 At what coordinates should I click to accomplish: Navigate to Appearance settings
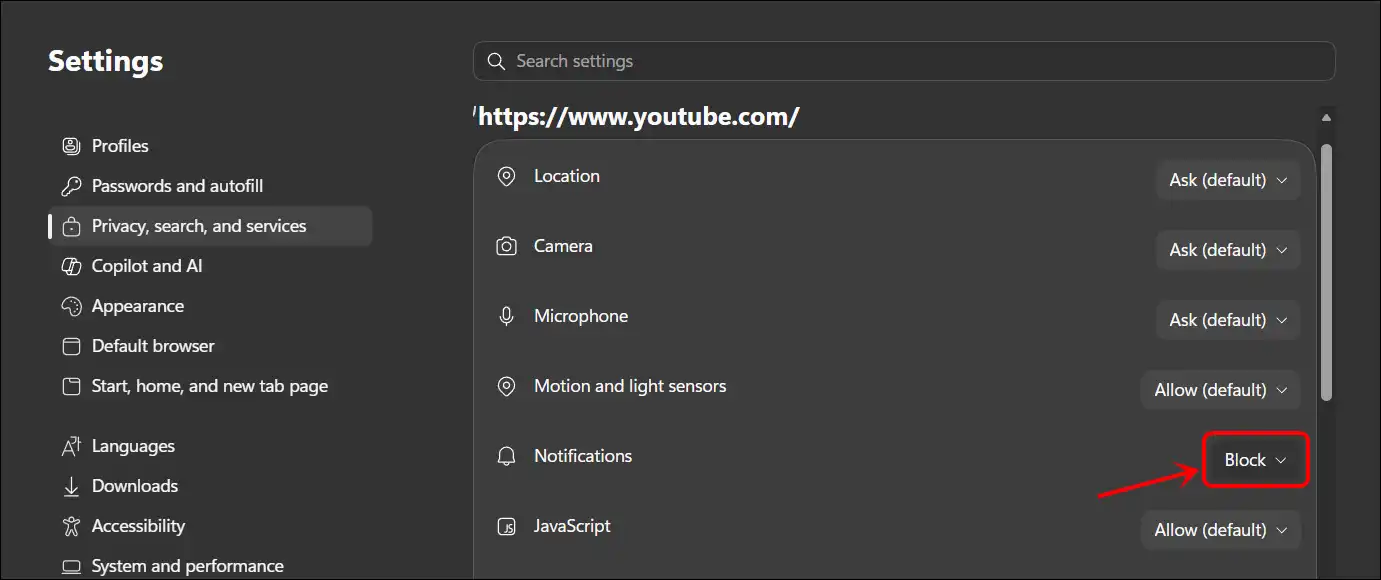(210, 306)
